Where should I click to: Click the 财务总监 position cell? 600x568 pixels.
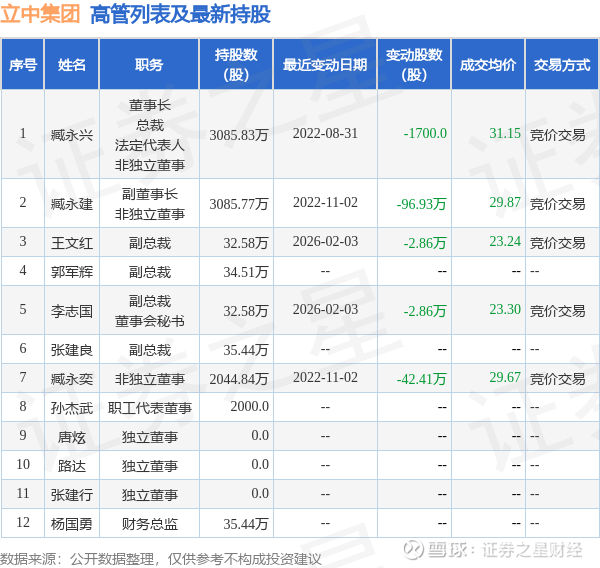click(150, 524)
